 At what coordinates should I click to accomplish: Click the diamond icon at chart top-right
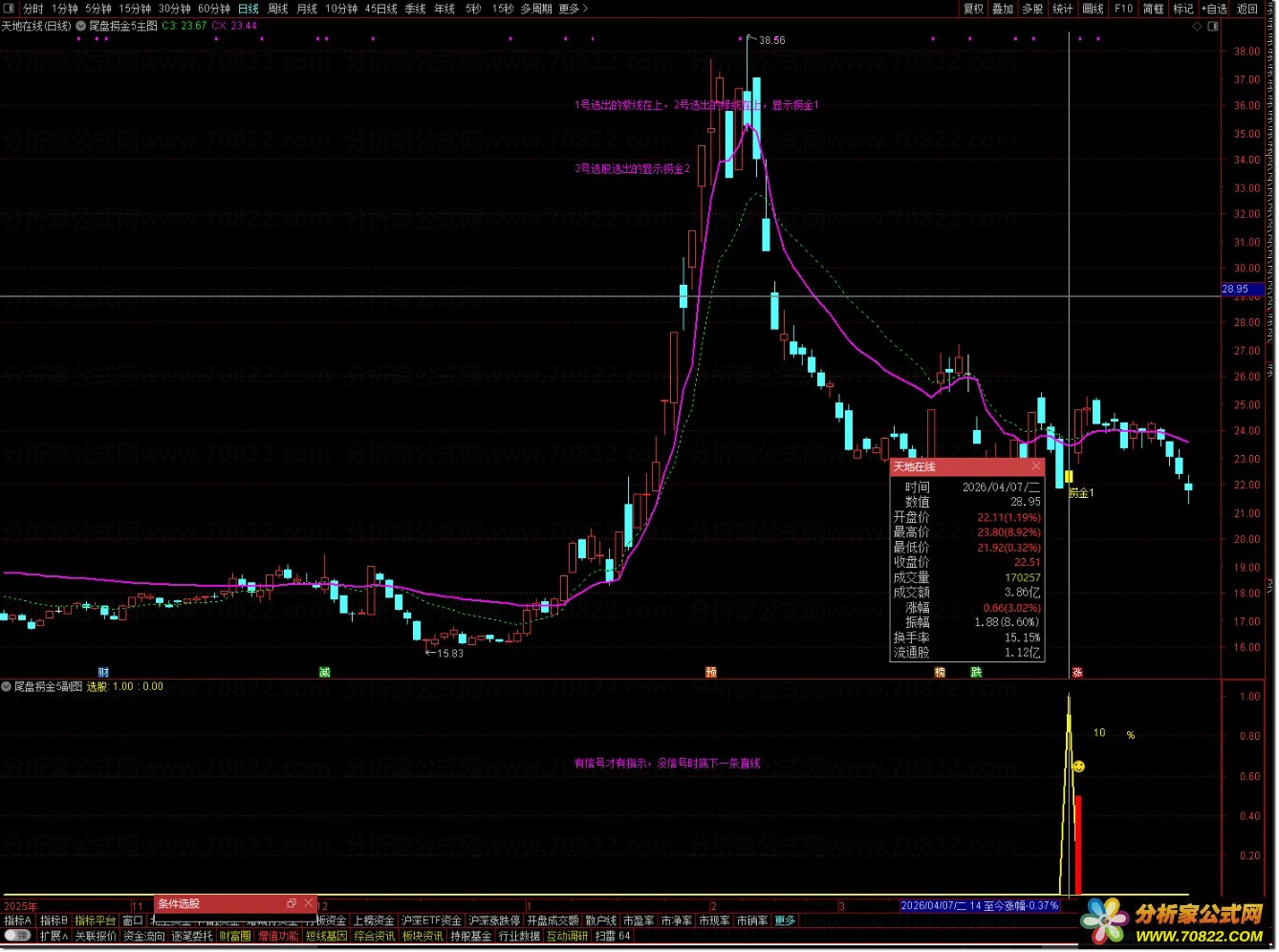[1198, 26]
